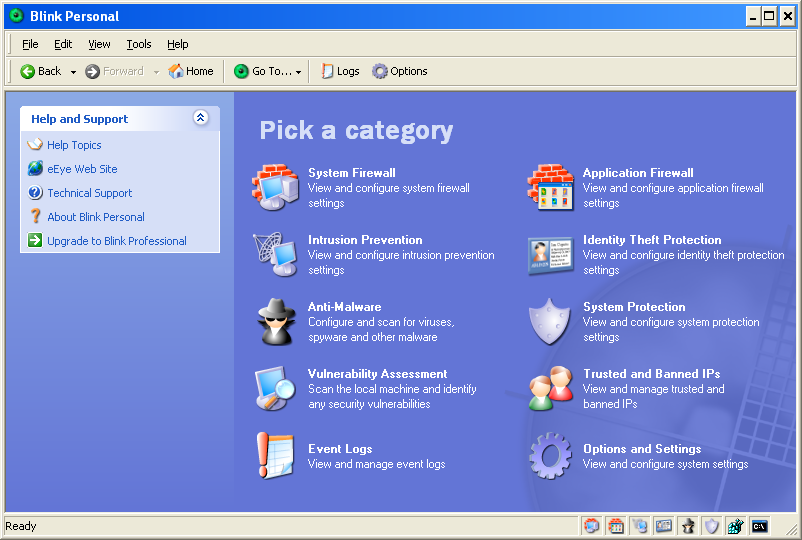
Task: Click the Event Logs heading
Action: pyautogui.click(x=340, y=448)
